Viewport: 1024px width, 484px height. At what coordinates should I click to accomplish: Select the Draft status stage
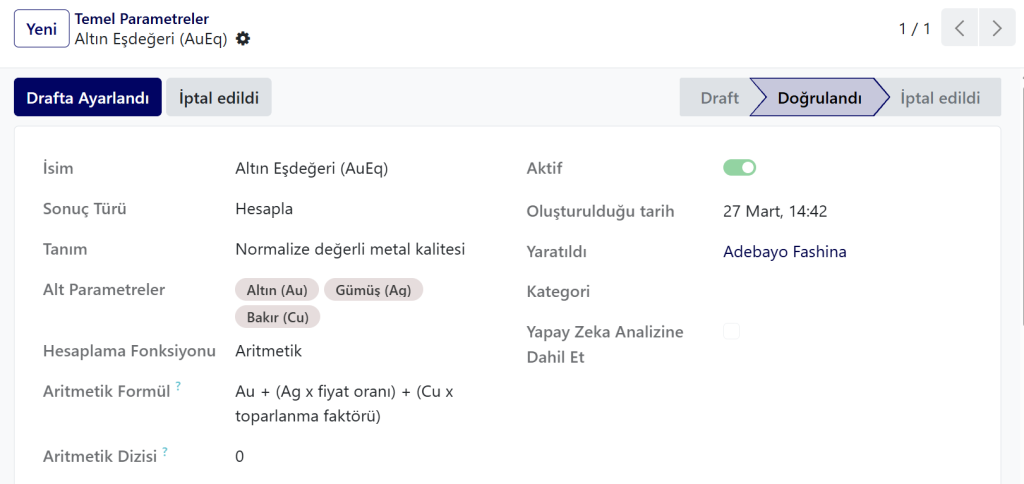718,98
